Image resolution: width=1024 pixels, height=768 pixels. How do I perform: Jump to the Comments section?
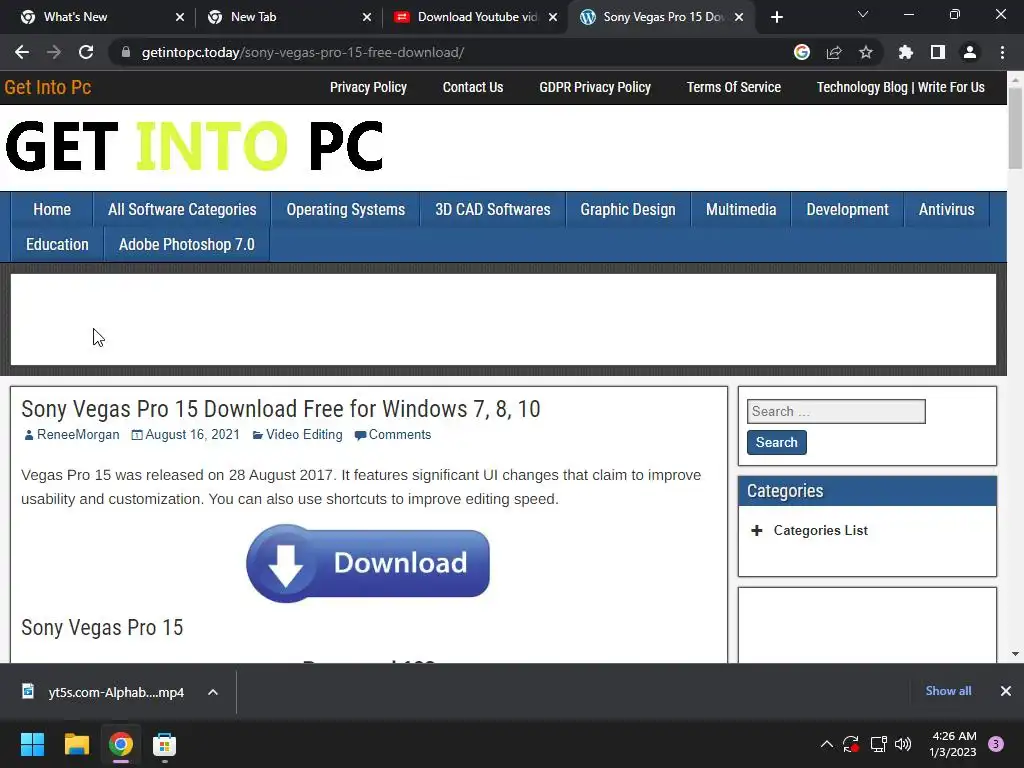pos(400,435)
